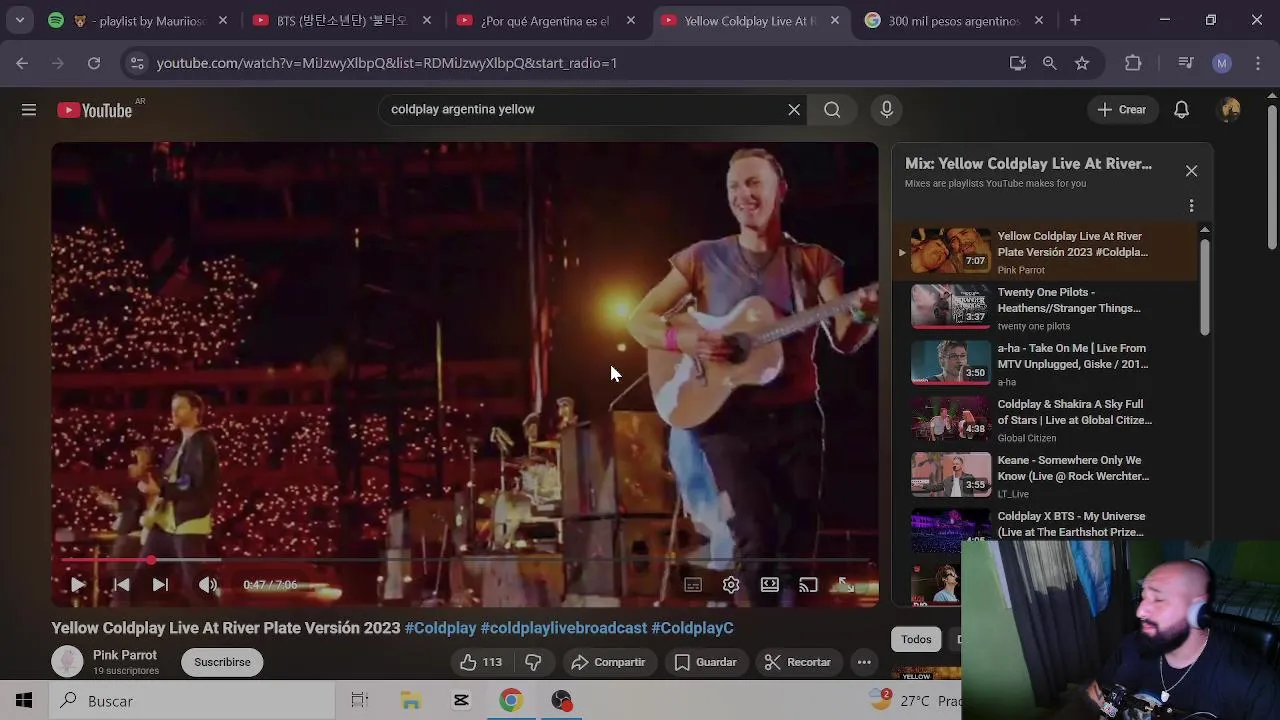Image resolution: width=1280 pixels, height=720 pixels.
Task: Open File Explorer from the taskbar
Action: (411, 701)
